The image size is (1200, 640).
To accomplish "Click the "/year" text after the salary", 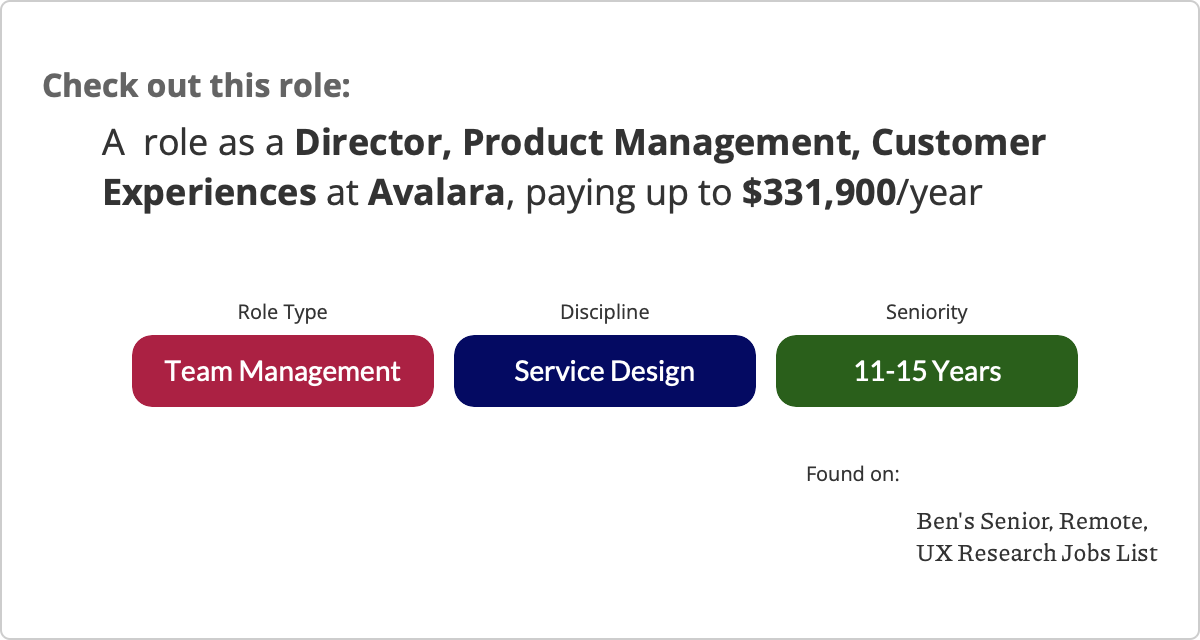I will 940,192.
